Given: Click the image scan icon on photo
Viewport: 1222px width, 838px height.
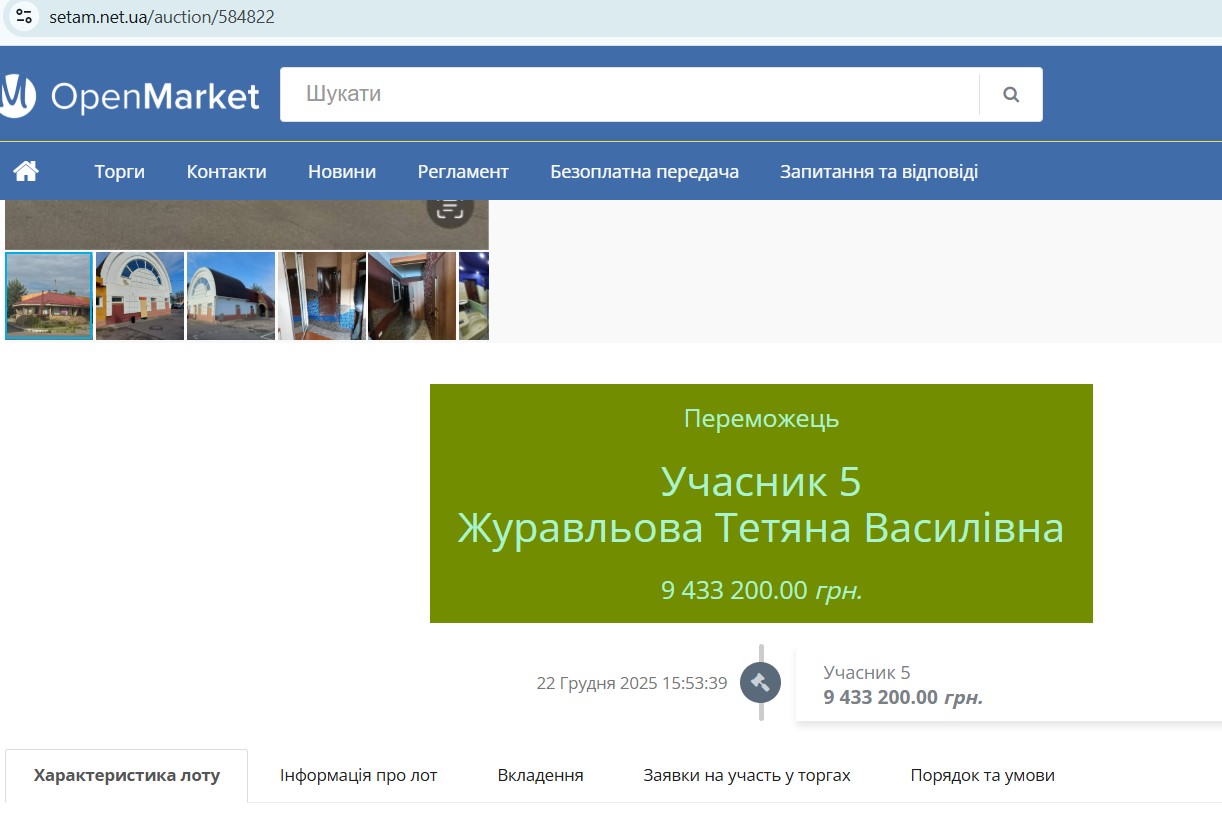Looking at the screenshot, I should click(450, 208).
